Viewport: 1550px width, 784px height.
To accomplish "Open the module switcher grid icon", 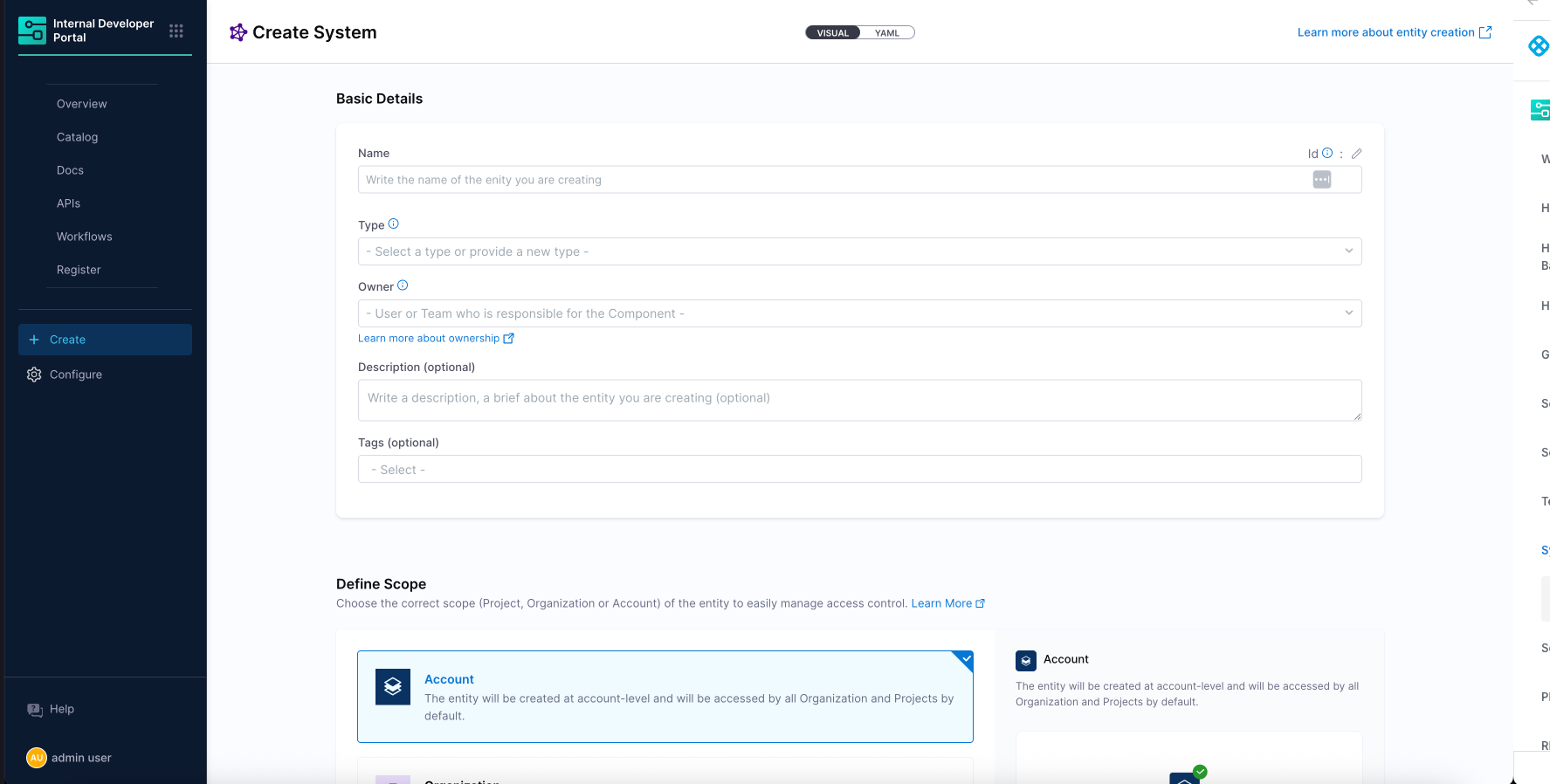I will point(176,31).
